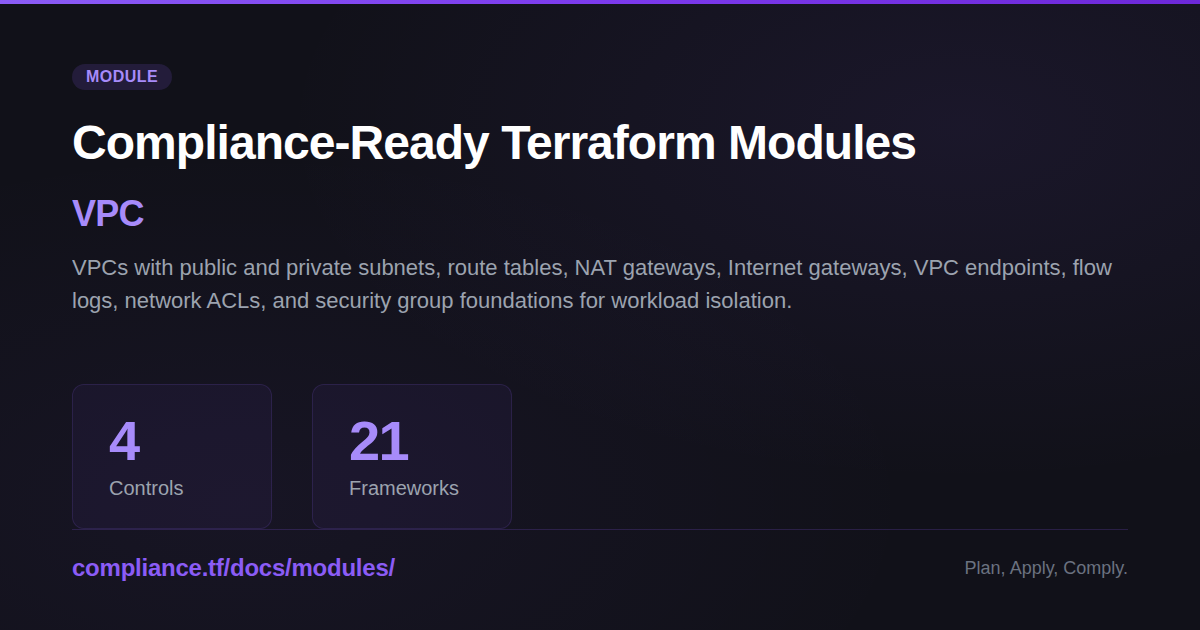Open the 4 Controls stat card
1200x630 pixels.
point(172,456)
